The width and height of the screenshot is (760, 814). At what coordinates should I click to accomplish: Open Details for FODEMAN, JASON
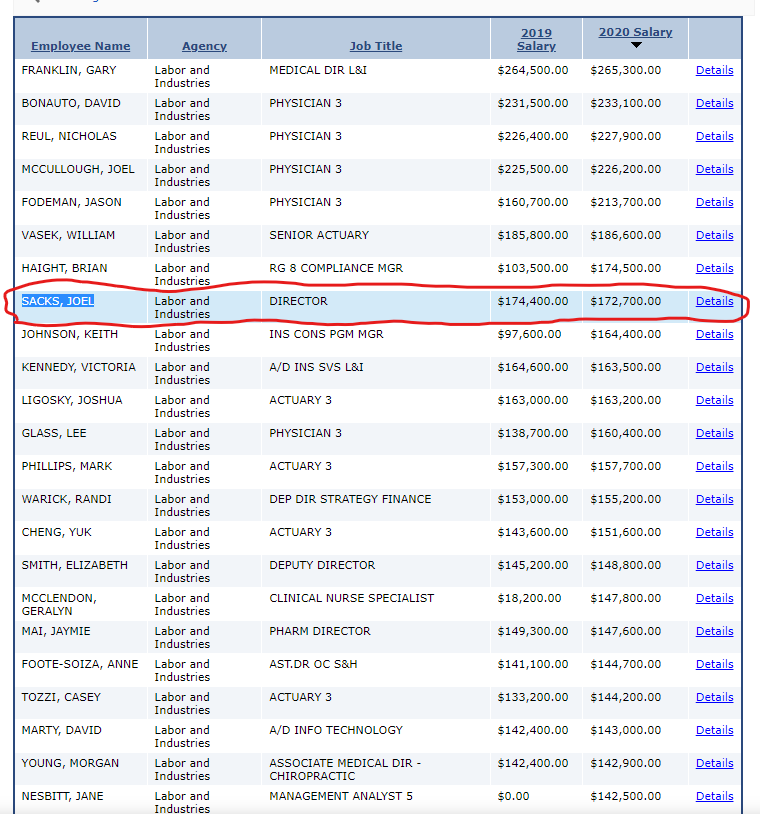click(x=714, y=202)
